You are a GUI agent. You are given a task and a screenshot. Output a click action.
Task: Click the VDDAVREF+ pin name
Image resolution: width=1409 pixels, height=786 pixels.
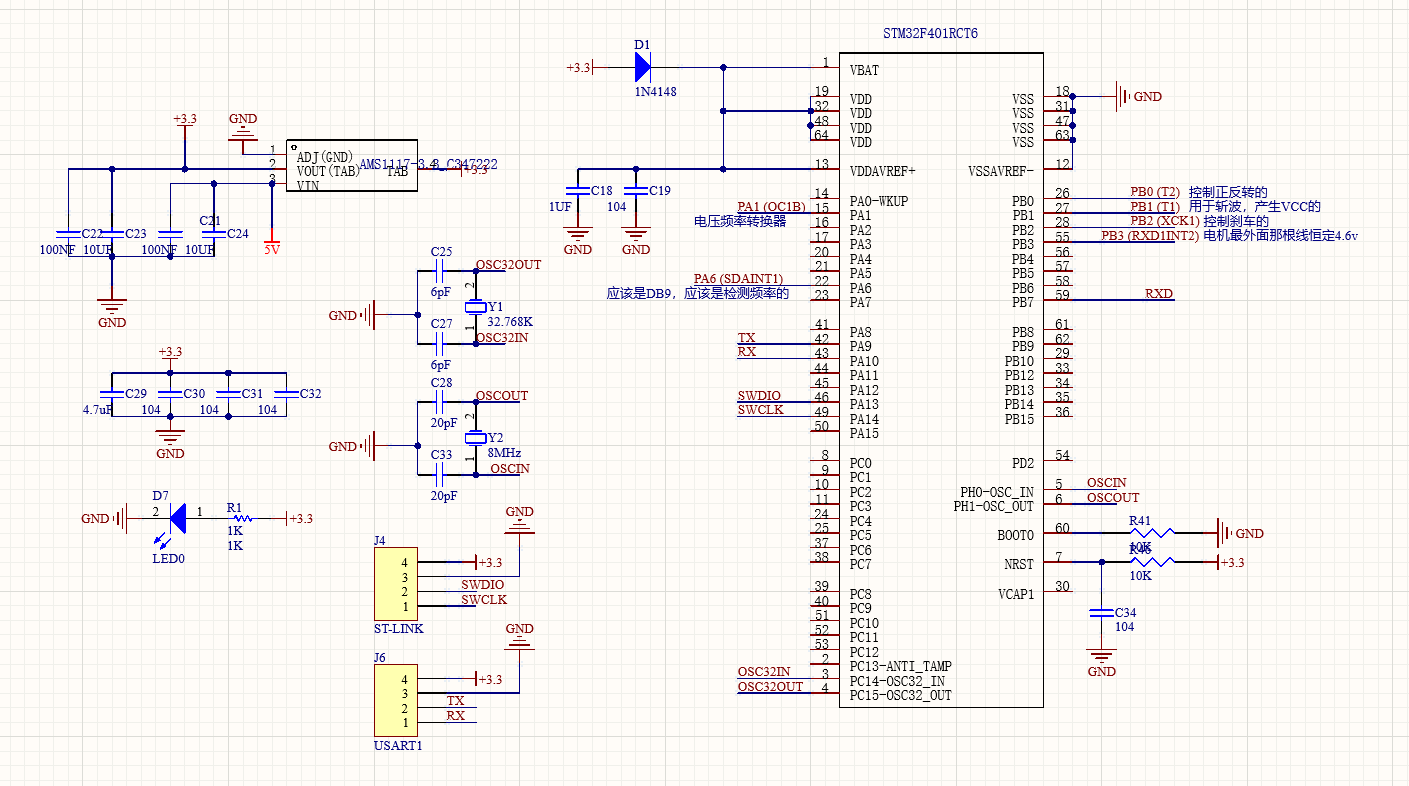click(x=882, y=171)
